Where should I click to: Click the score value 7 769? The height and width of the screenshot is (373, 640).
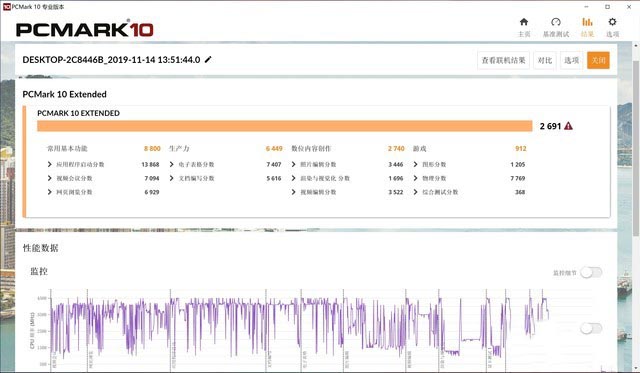(518, 178)
